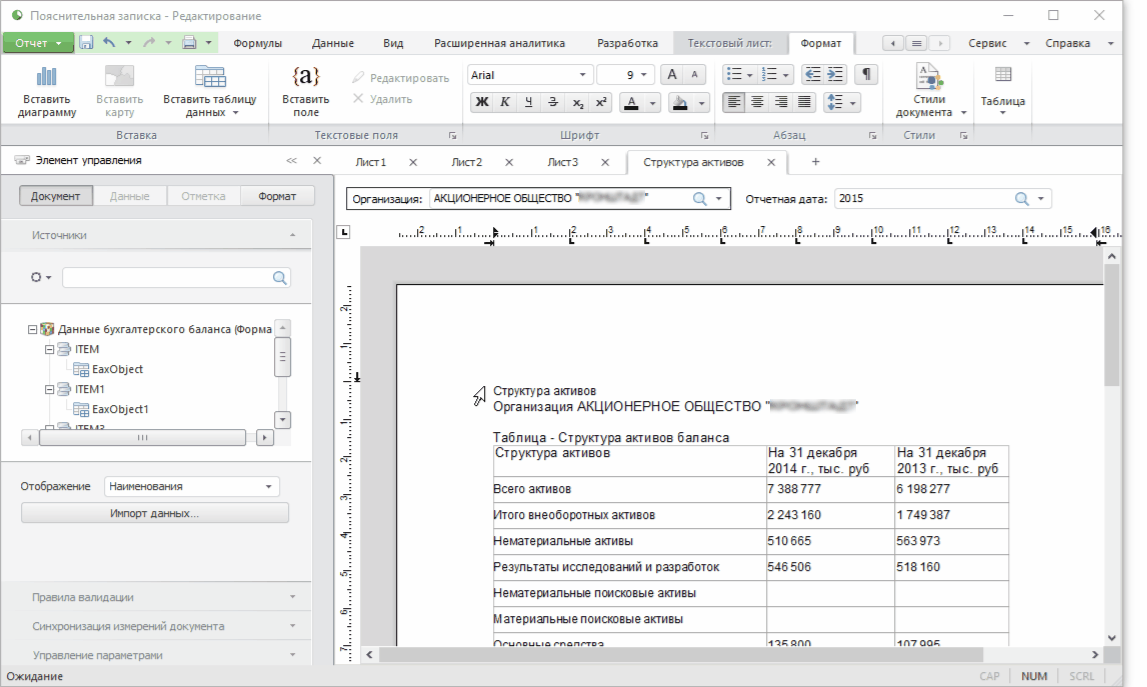The height and width of the screenshot is (687, 1147).
Task: Click the grow font size icon
Action: tap(673, 75)
